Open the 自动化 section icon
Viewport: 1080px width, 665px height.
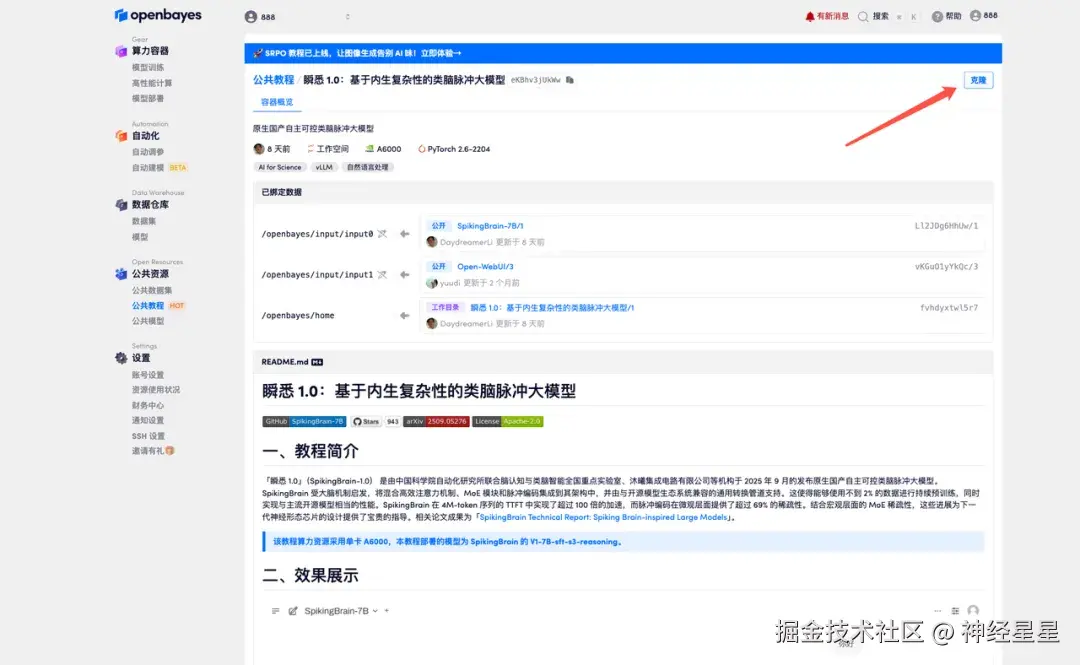pos(121,136)
